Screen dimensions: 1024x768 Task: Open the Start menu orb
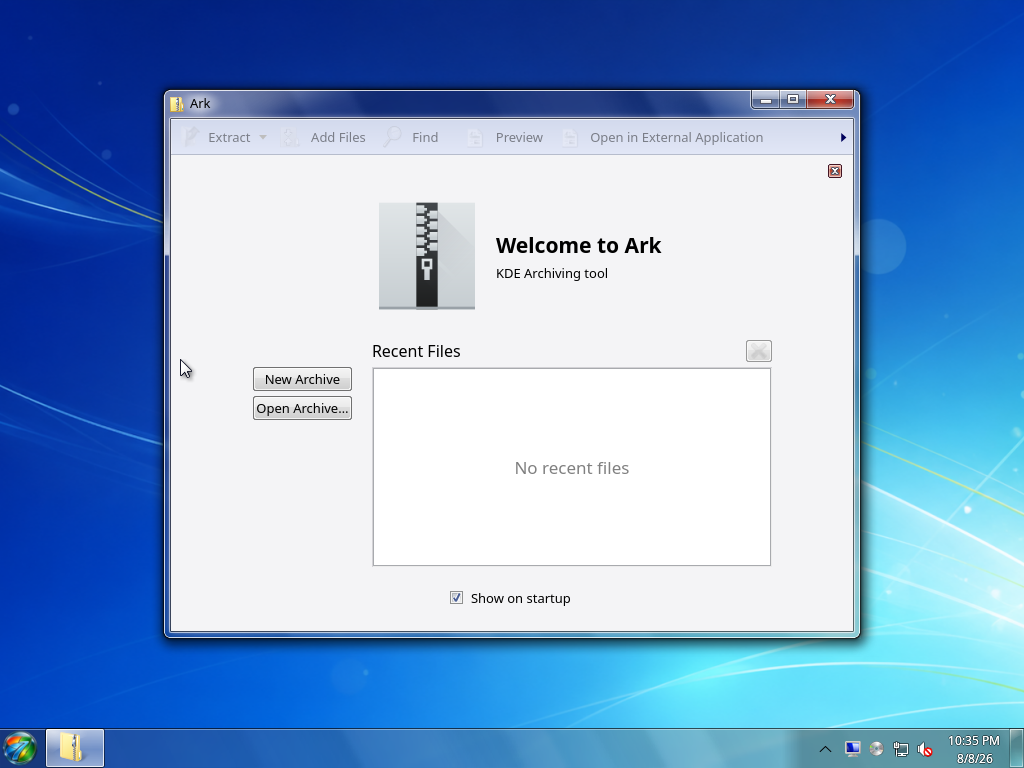[x=20, y=748]
